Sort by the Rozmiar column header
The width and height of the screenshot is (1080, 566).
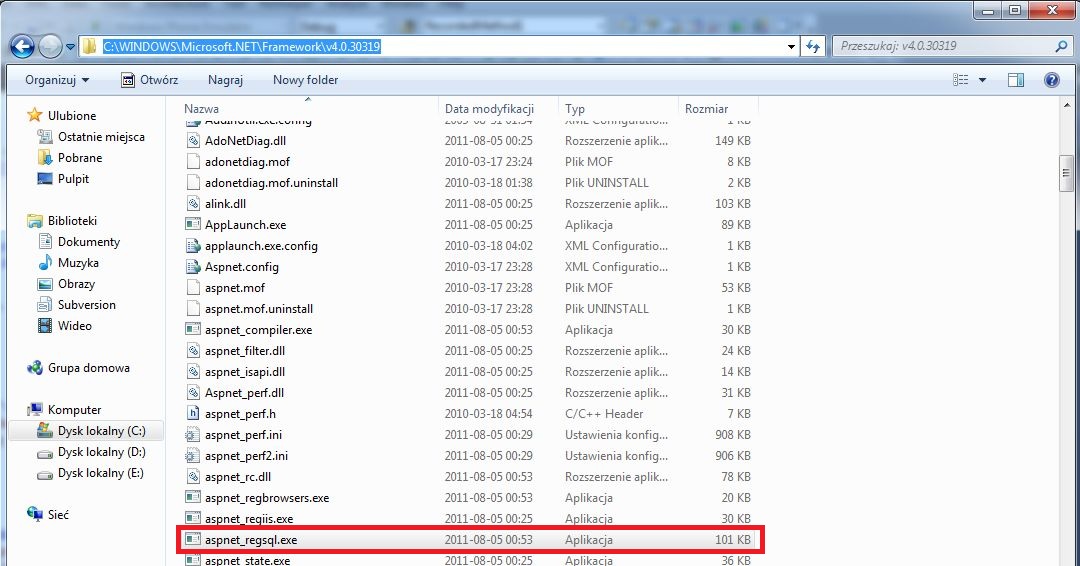[x=707, y=109]
